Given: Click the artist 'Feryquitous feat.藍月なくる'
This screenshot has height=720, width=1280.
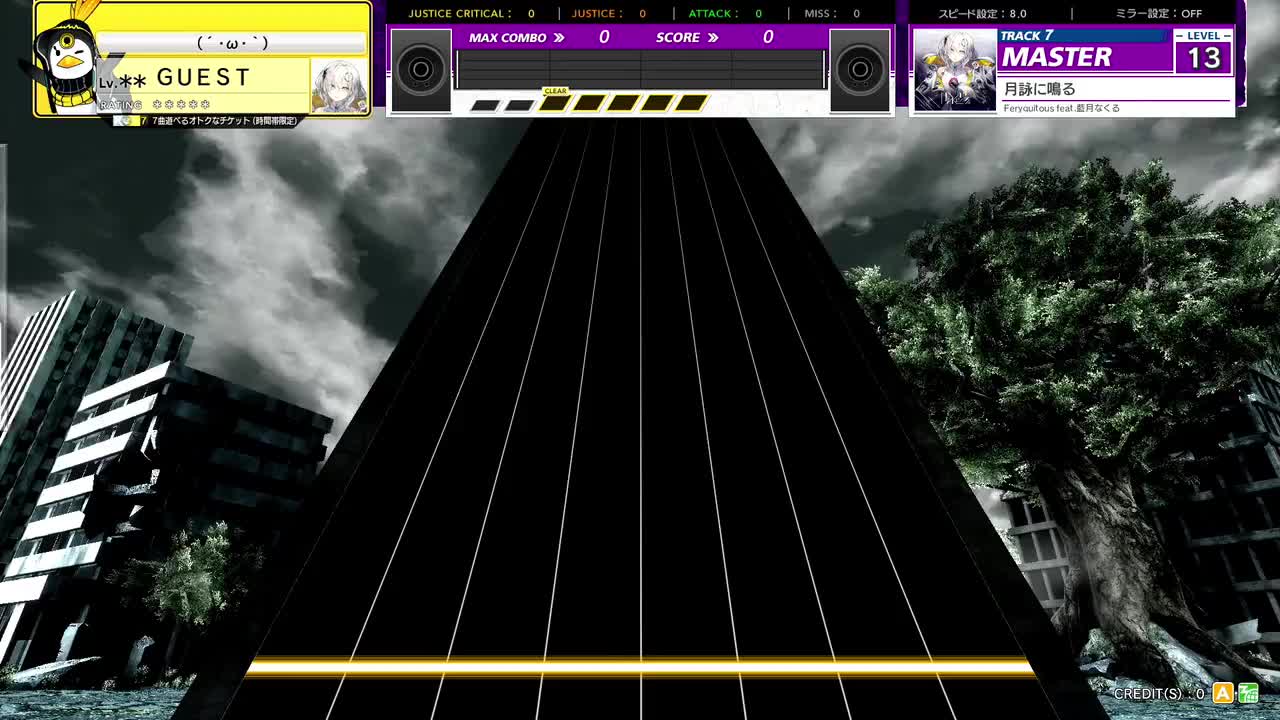Looking at the screenshot, I should [x=1062, y=108].
